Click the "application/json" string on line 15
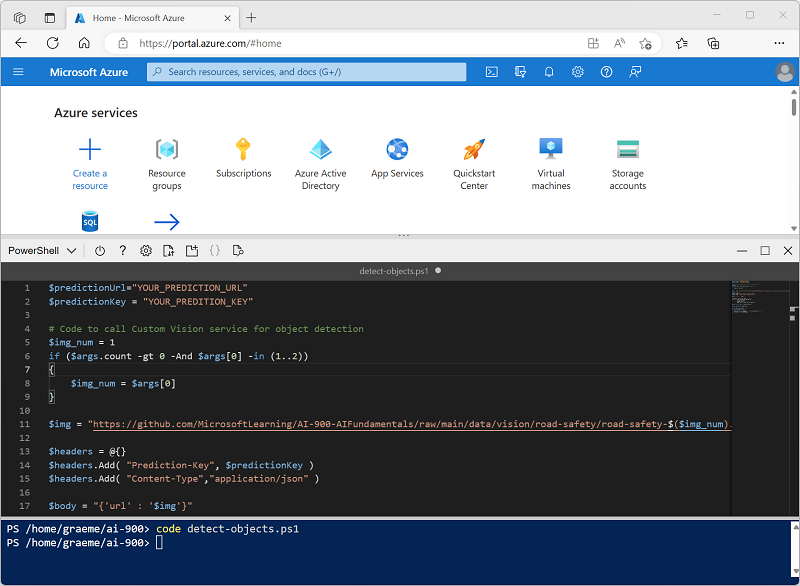The height and width of the screenshot is (586, 800). click(261, 478)
